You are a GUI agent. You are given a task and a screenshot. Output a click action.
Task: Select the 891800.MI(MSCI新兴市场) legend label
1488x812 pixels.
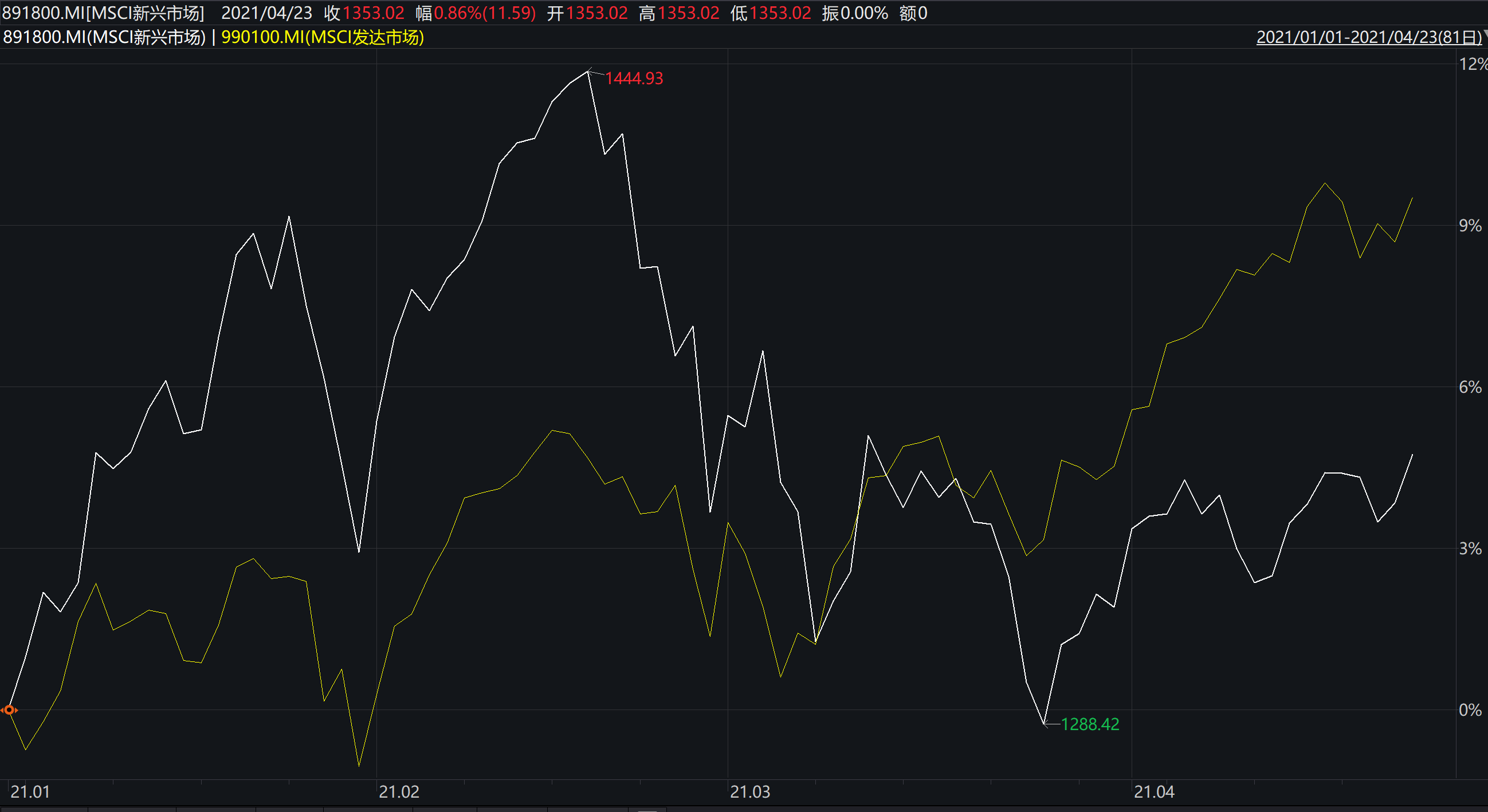tap(104, 37)
